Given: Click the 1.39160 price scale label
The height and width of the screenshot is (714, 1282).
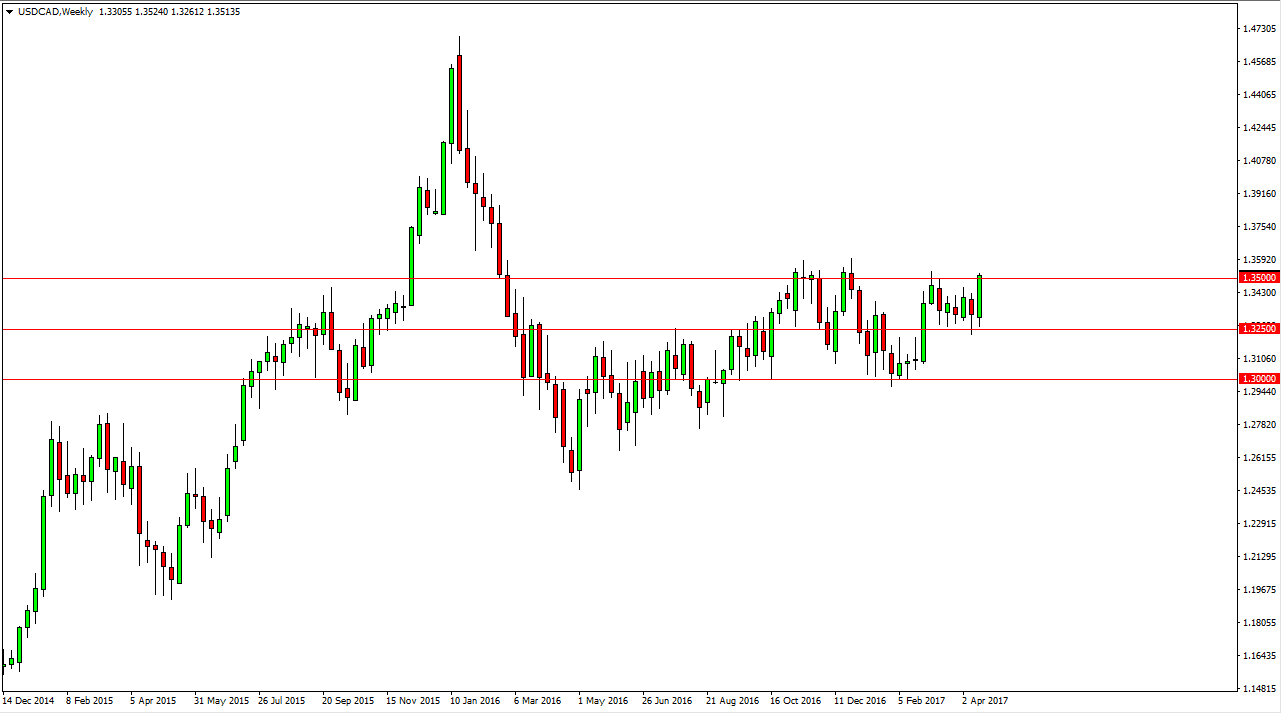Looking at the screenshot, I should (x=1259, y=194).
